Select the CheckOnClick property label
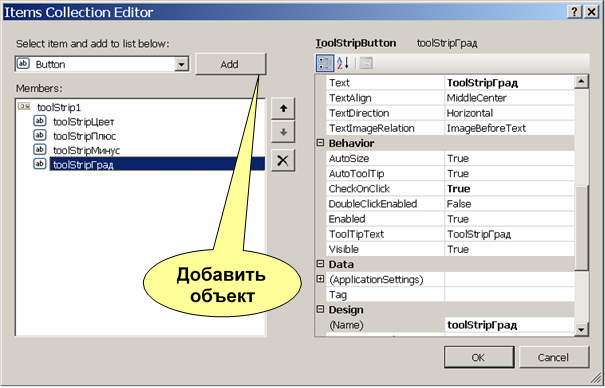This screenshot has height=388, width=605. 359,189
